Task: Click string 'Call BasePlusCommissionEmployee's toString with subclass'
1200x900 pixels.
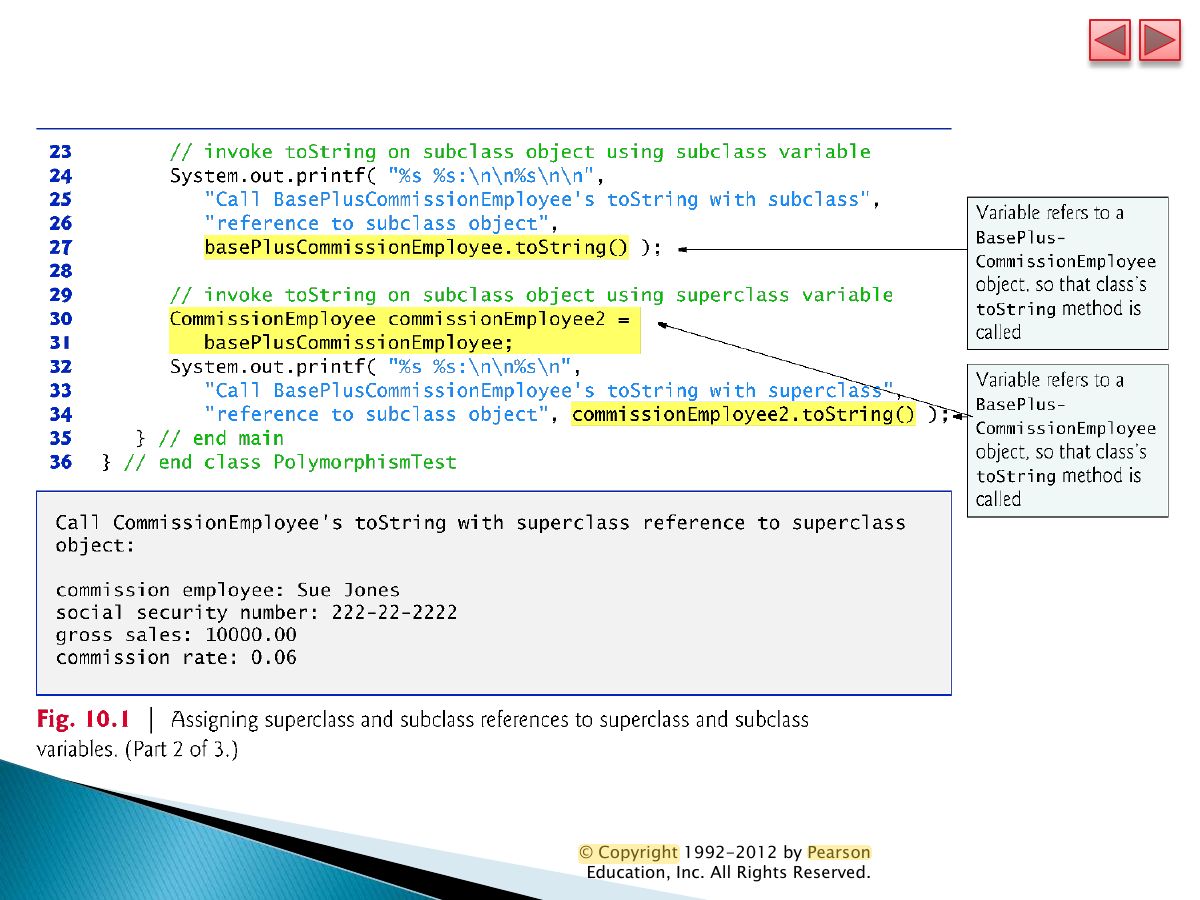Action: [538, 200]
